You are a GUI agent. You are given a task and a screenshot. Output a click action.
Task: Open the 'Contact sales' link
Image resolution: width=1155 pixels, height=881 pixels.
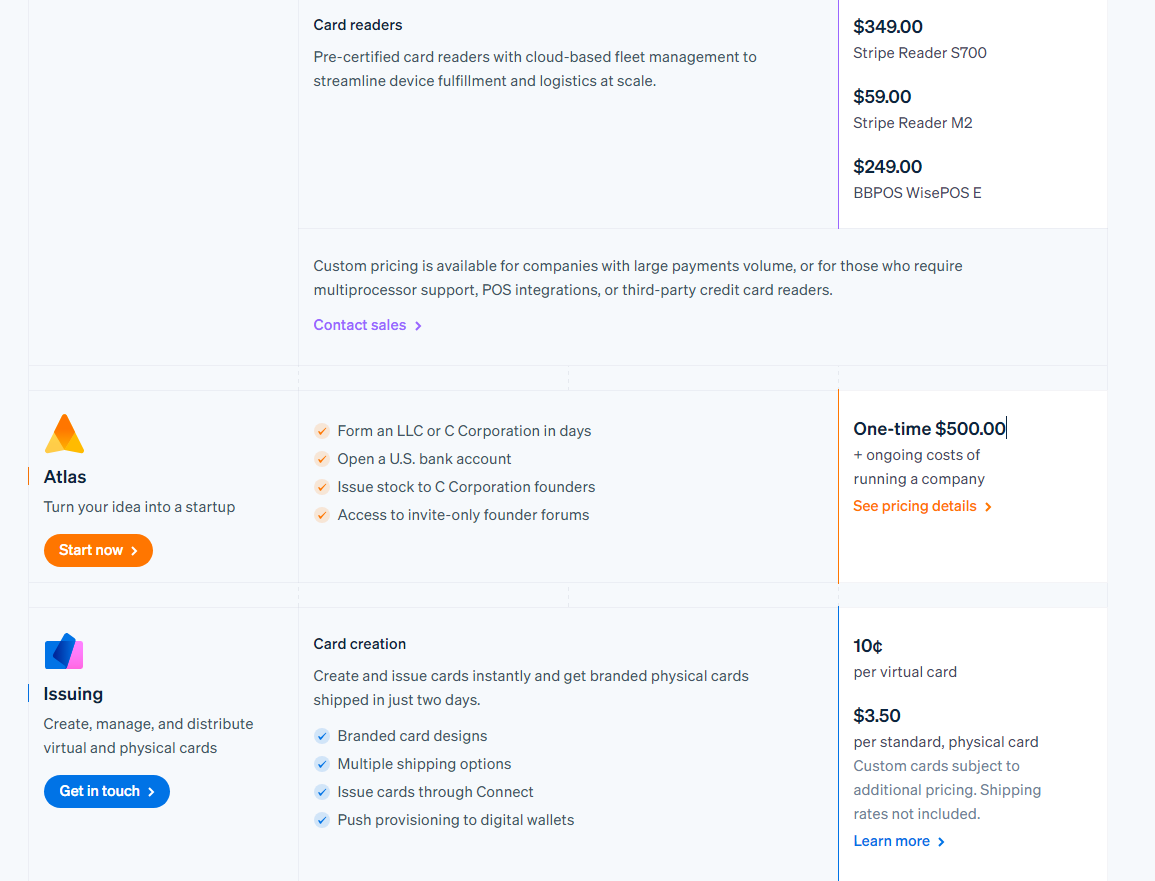click(x=359, y=325)
